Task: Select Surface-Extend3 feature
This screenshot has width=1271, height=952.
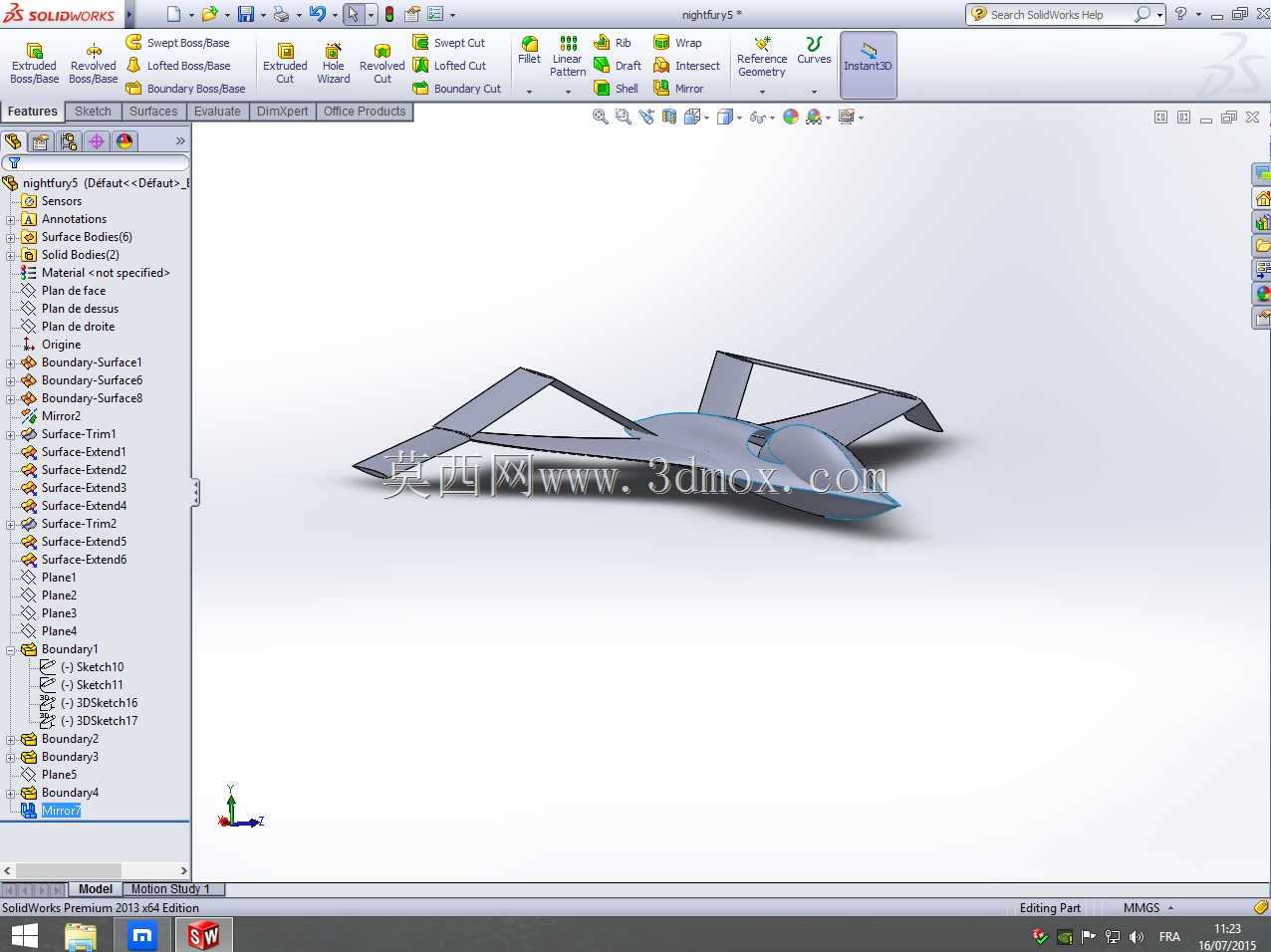Action: click(x=84, y=488)
